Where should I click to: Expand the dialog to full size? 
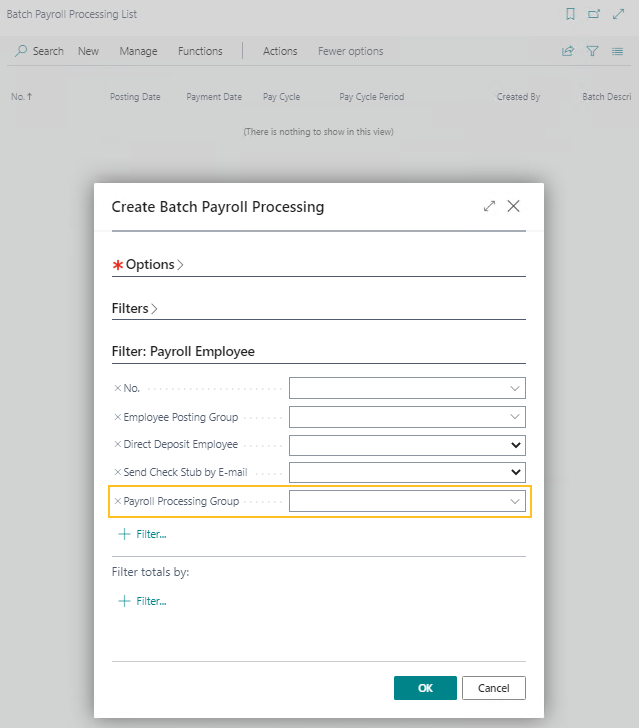pyautogui.click(x=489, y=206)
